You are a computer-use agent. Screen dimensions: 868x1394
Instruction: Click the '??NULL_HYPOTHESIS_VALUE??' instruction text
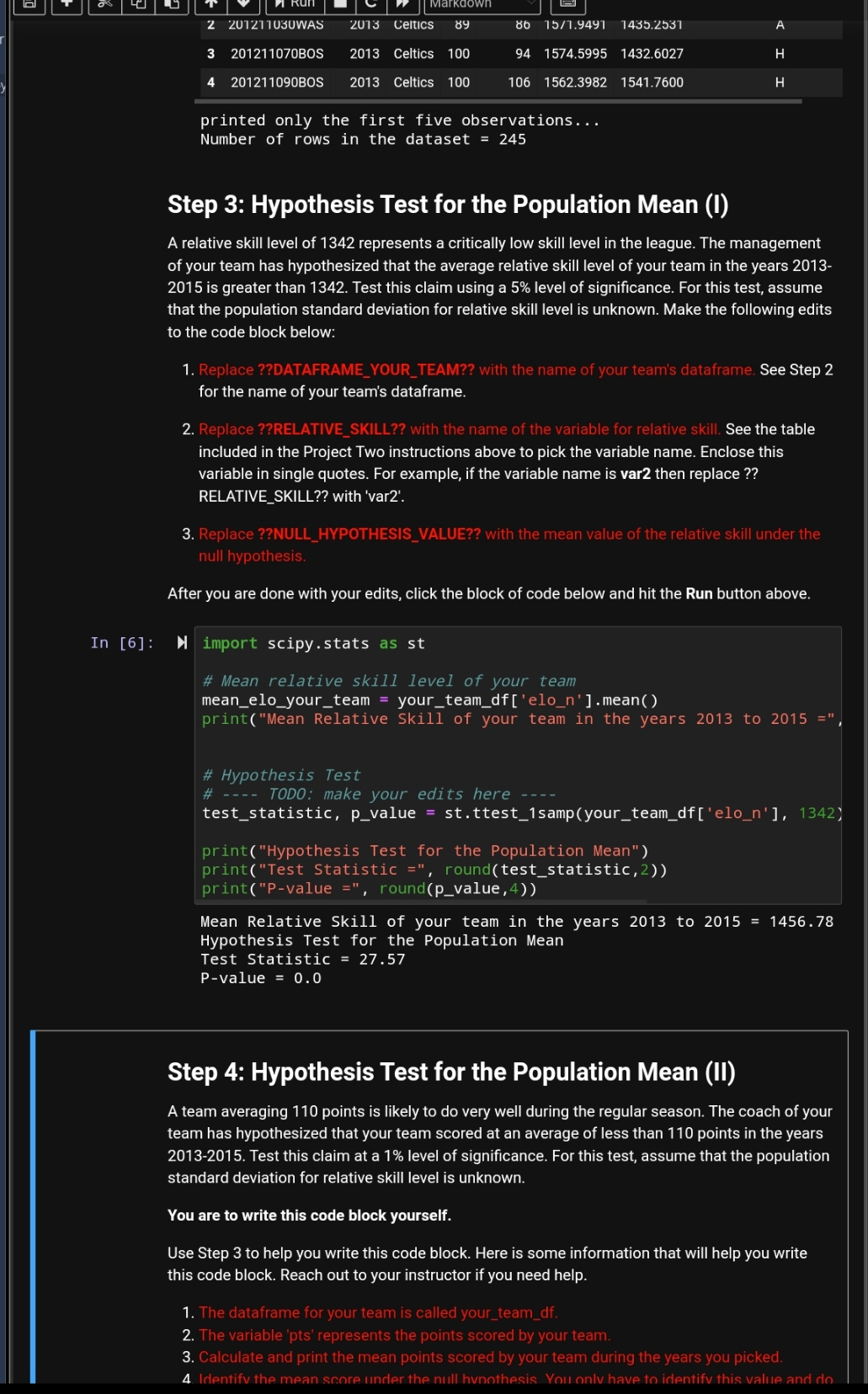369,534
